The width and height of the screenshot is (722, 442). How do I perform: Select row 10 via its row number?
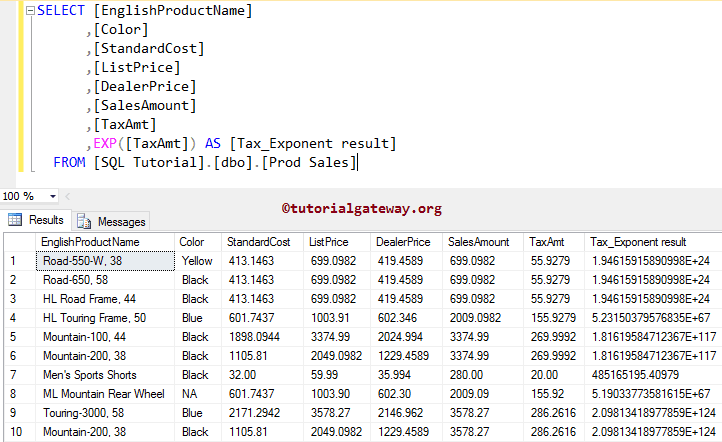point(19,432)
